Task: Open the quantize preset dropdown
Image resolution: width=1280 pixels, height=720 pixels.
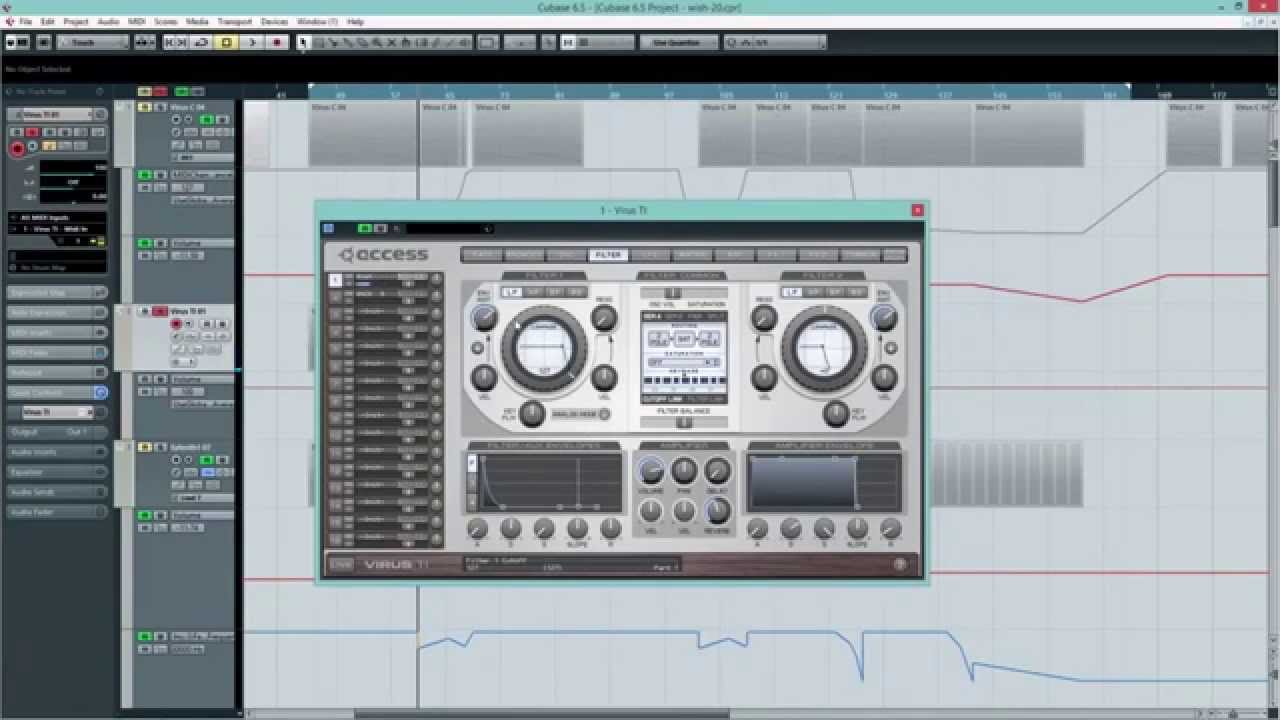Action: click(x=776, y=42)
